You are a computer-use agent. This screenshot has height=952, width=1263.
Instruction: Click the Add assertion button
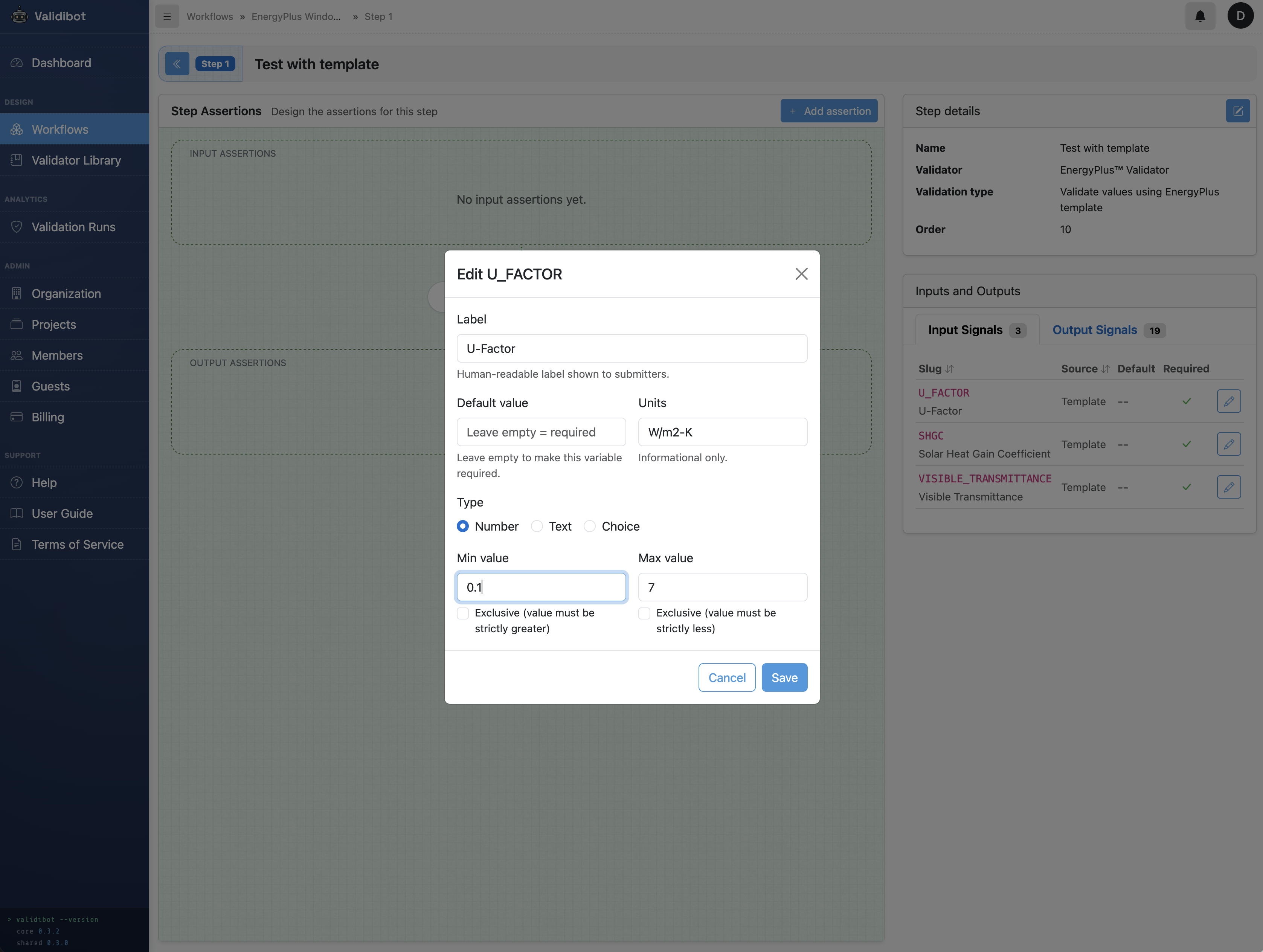(829, 110)
